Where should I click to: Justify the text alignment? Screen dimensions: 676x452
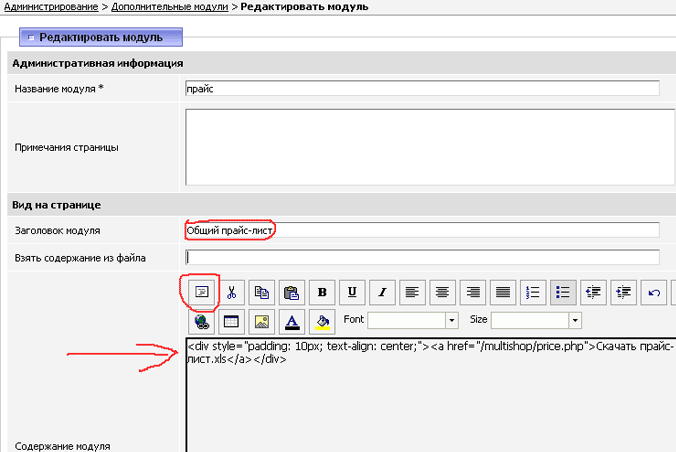pos(503,292)
